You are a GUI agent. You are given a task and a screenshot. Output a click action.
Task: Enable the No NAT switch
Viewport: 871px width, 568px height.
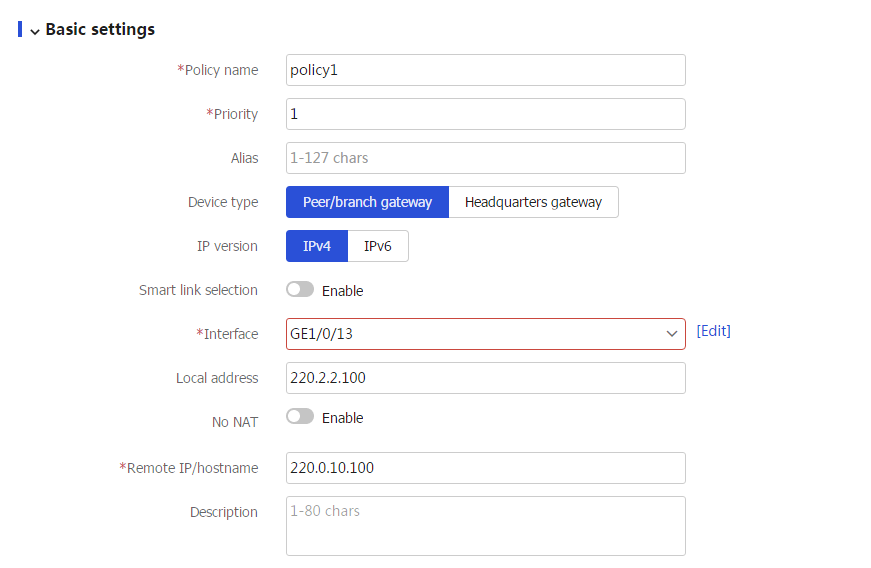300,416
